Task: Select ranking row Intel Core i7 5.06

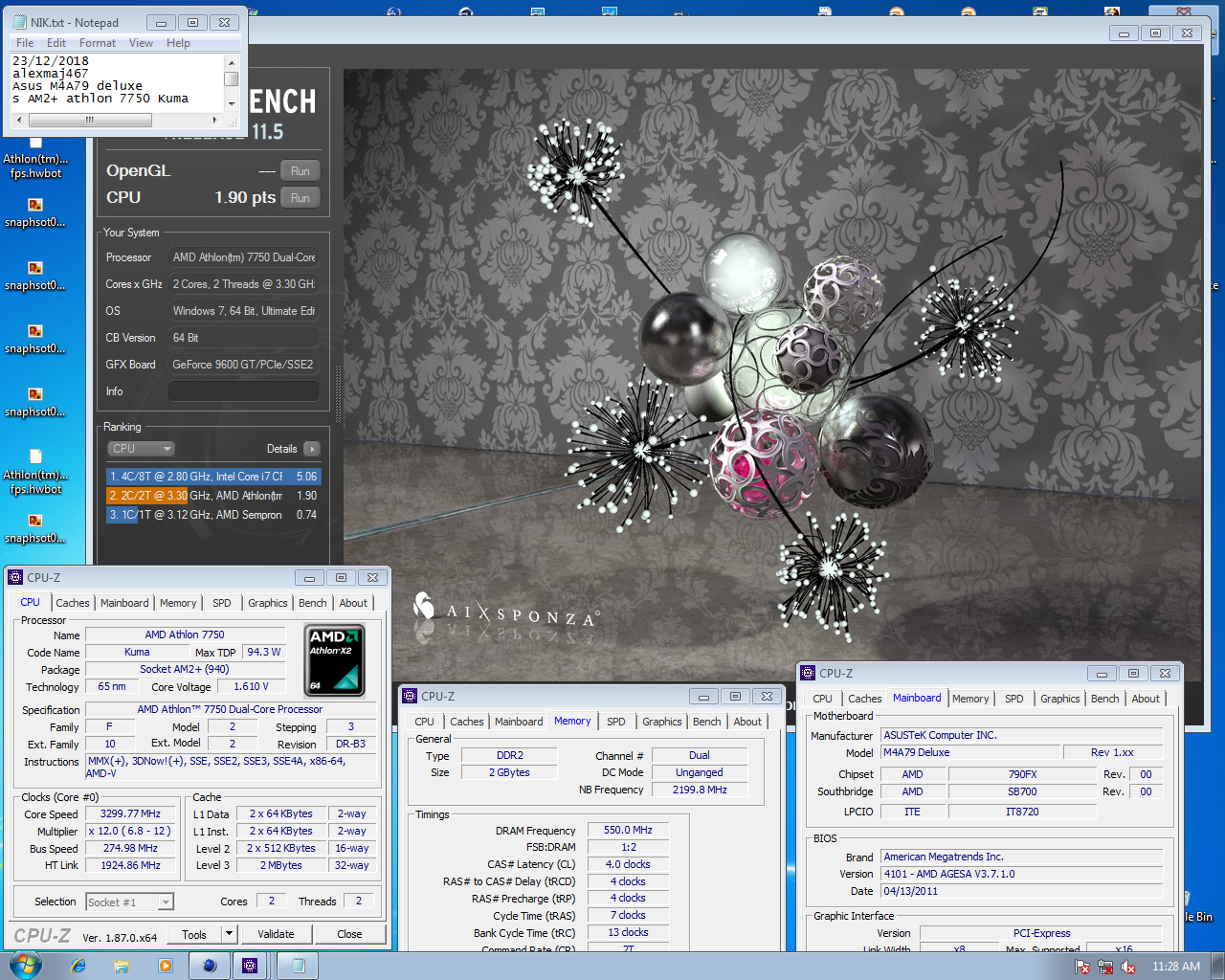Action: [x=212, y=477]
